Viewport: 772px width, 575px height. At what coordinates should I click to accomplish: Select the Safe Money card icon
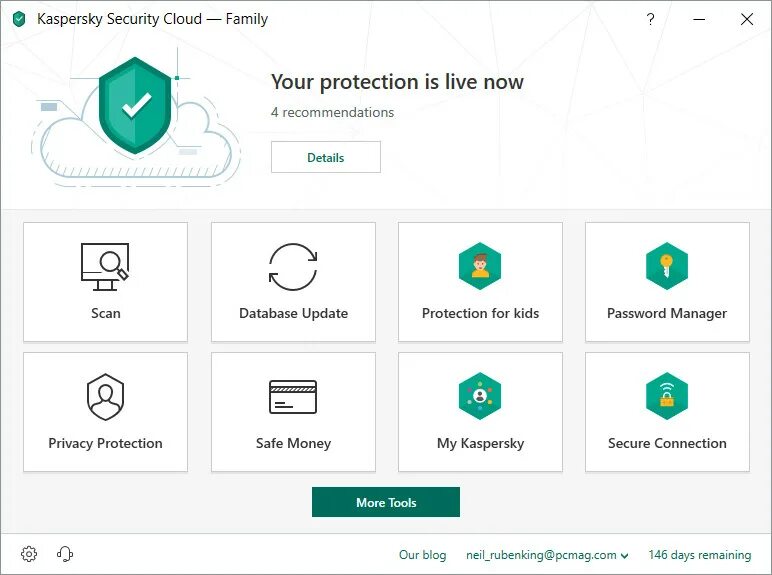click(x=293, y=397)
